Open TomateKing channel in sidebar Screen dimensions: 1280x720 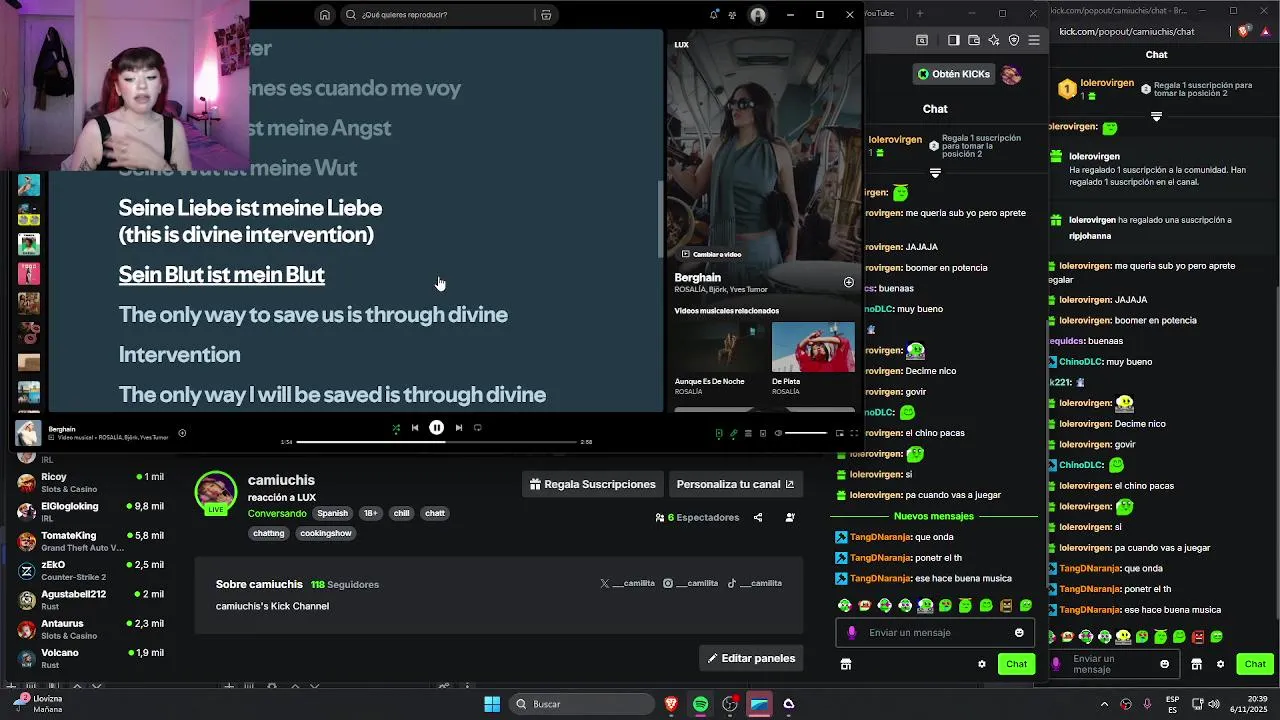point(90,541)
